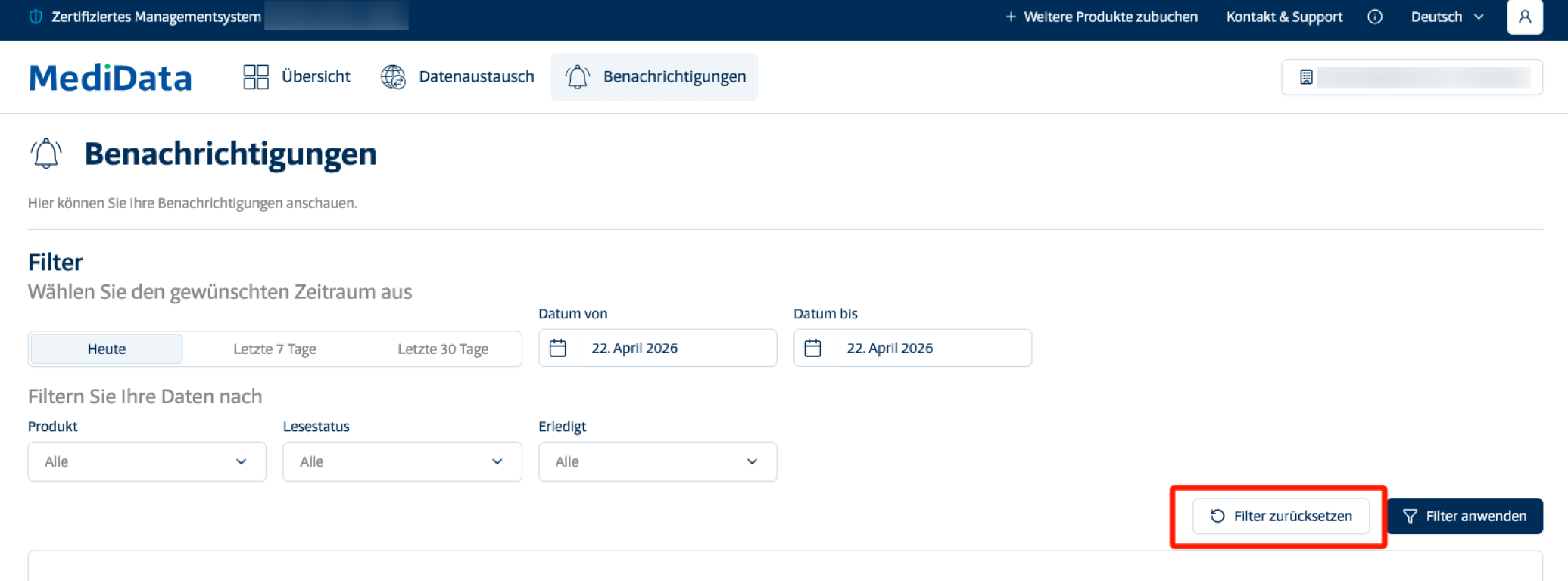Click the shield icon beside Zertifiziertes Managementsystem
The image size is (1568, 581).
[x=36, y=17]
